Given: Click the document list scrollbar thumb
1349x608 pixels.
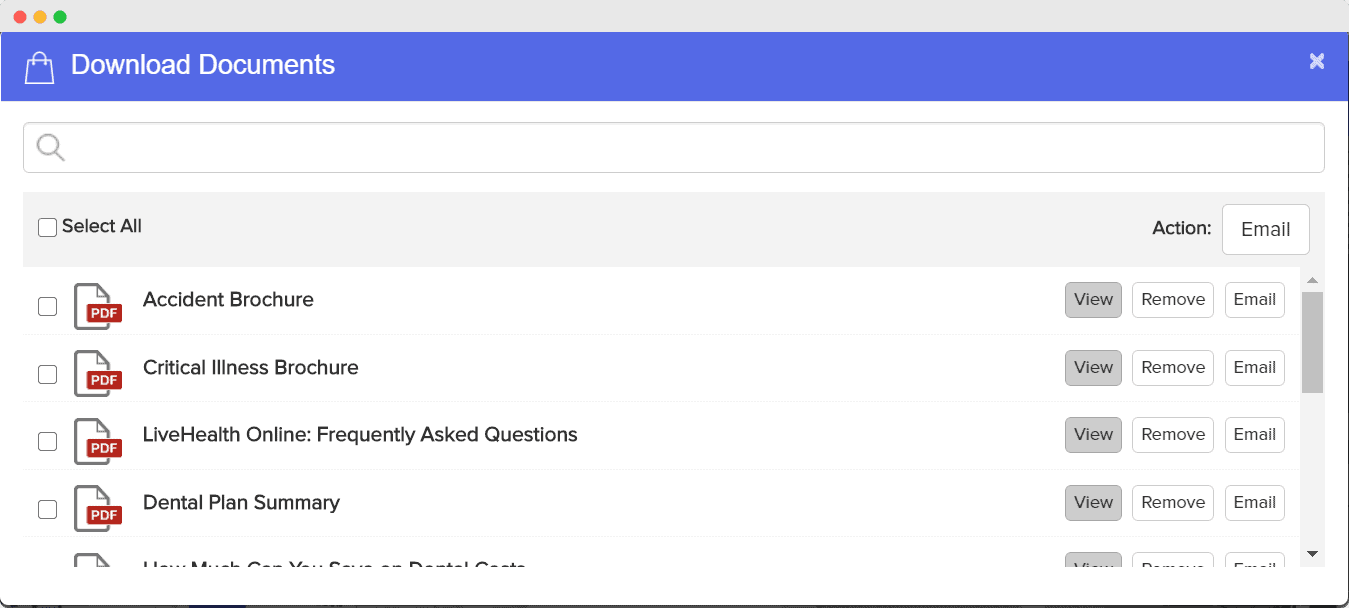Looking at the screenshot, I should pos(1312,341).
